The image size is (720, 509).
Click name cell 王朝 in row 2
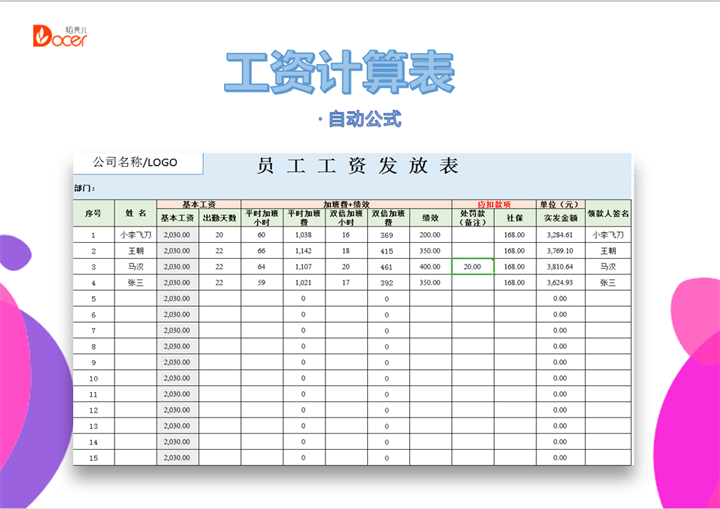(x=135, y=251)
